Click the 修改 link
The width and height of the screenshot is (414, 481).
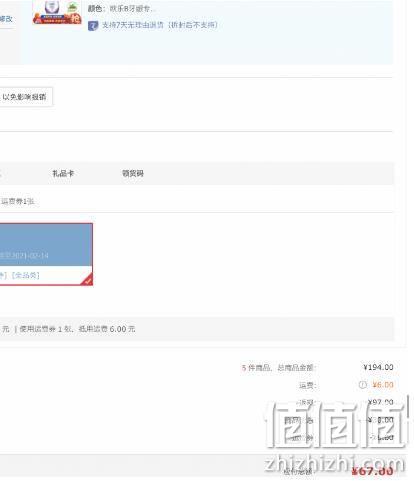(6, 19)
